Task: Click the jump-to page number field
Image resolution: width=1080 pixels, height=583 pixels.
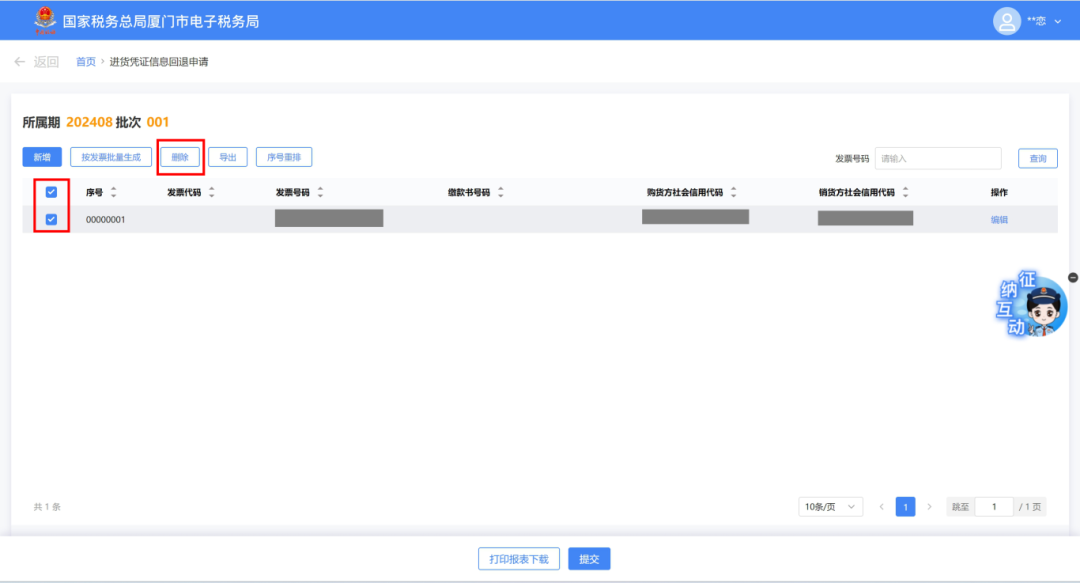Action: 994,507
